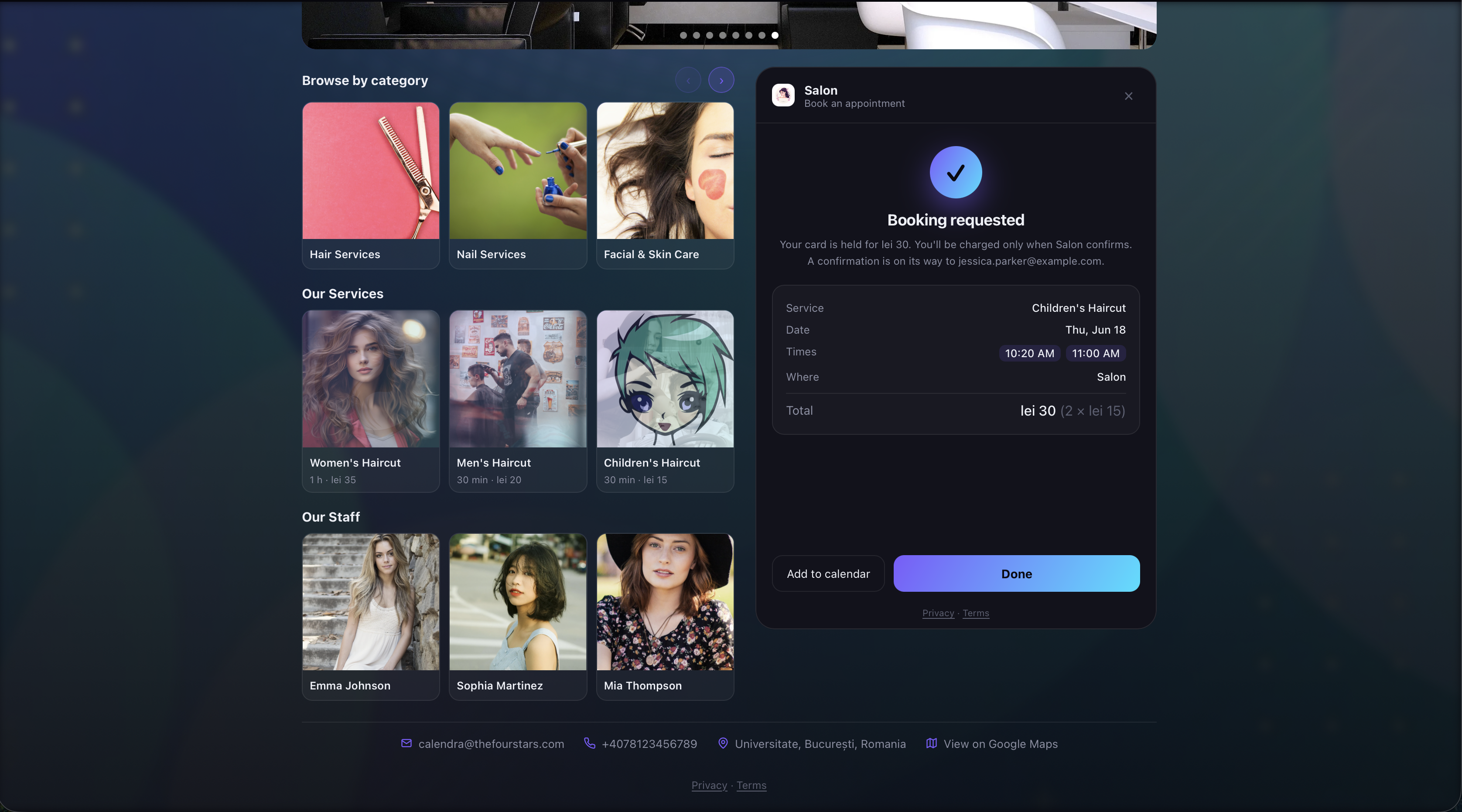The width and height of the screenshot is (1462, 812).
Task: Click the map icon beside View on Google Maps
Action: coord(931,744)
